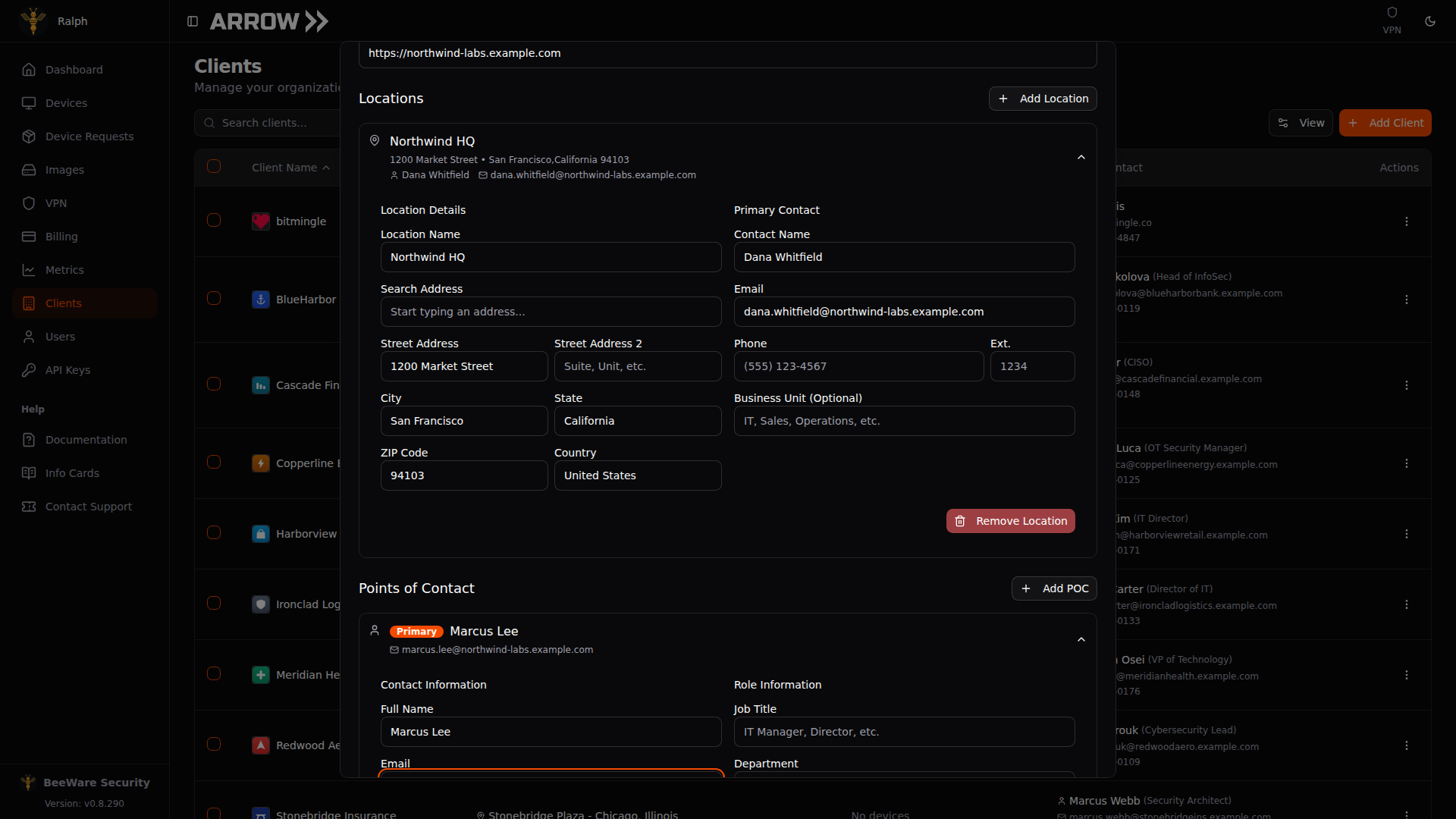This screenshot has height=819, width=1456.
Task: Select the Harborview row checkbox
Action: 214,532
